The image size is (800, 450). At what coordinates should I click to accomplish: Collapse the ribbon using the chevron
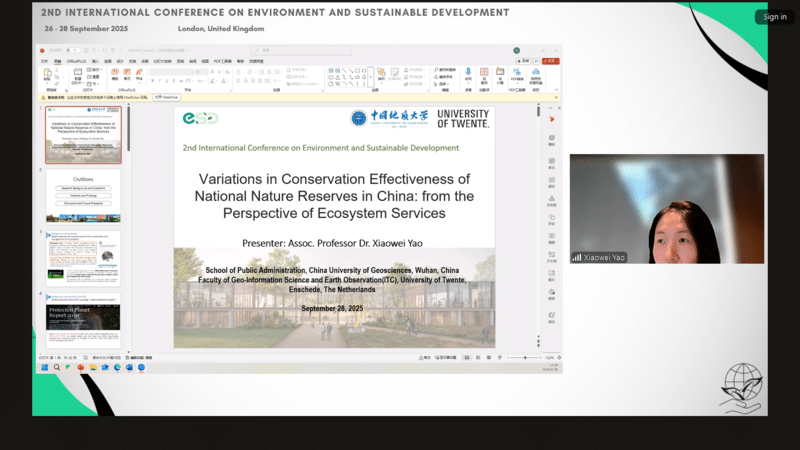click(x=556, y=88)
